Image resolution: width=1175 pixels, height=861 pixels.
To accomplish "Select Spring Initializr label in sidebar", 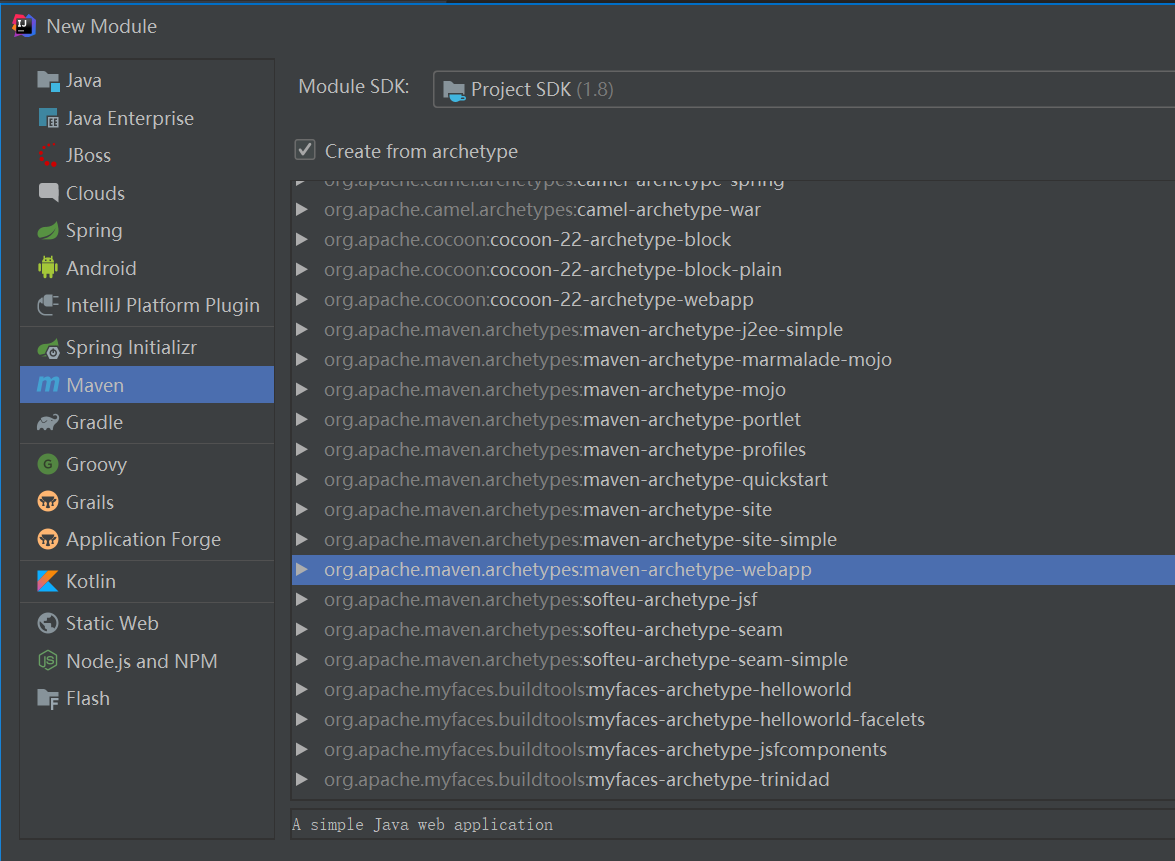I will pyautogui.click(x=131, y=348).
